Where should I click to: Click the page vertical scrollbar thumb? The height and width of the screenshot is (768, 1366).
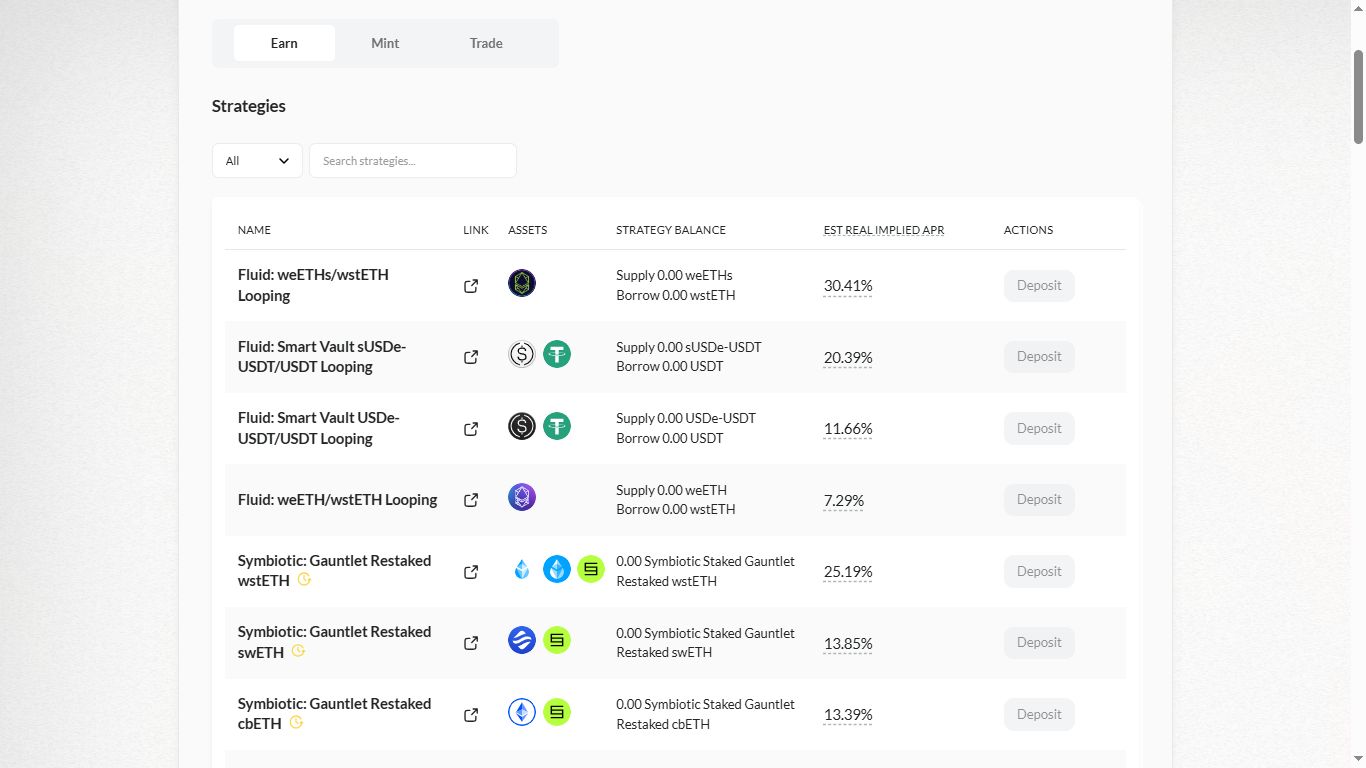pos(1358,95)
